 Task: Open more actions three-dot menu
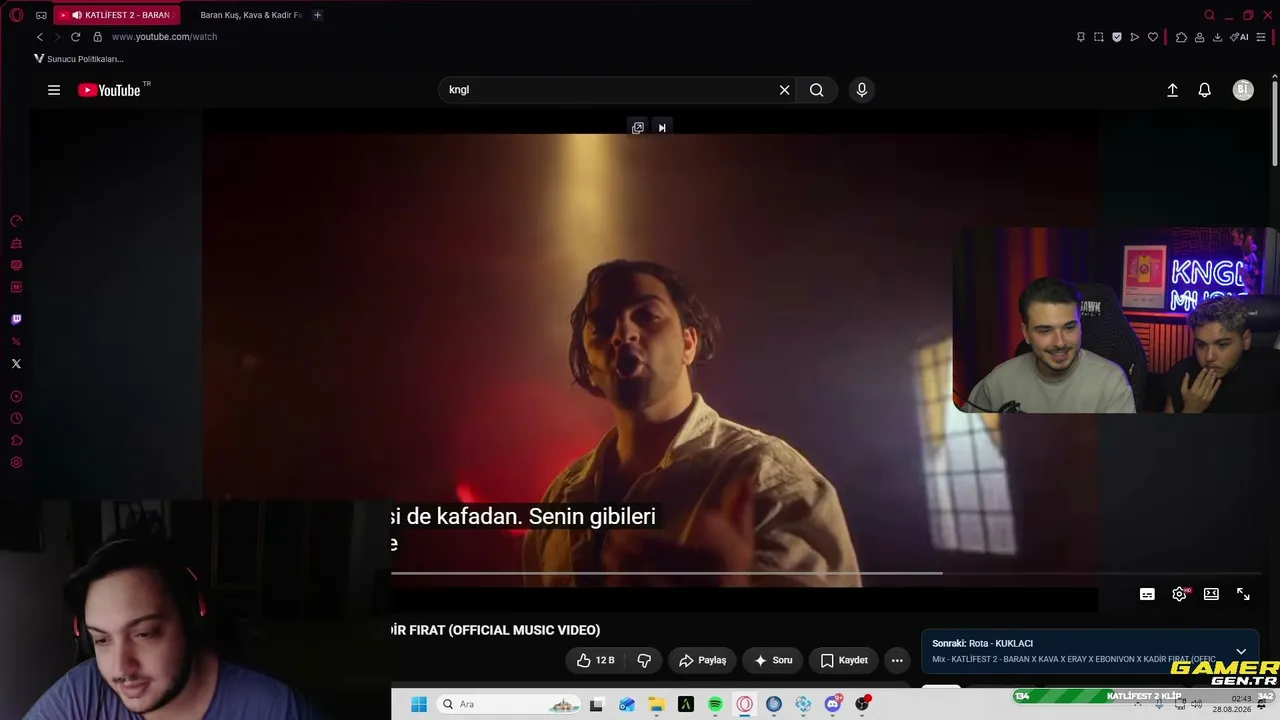897,660
